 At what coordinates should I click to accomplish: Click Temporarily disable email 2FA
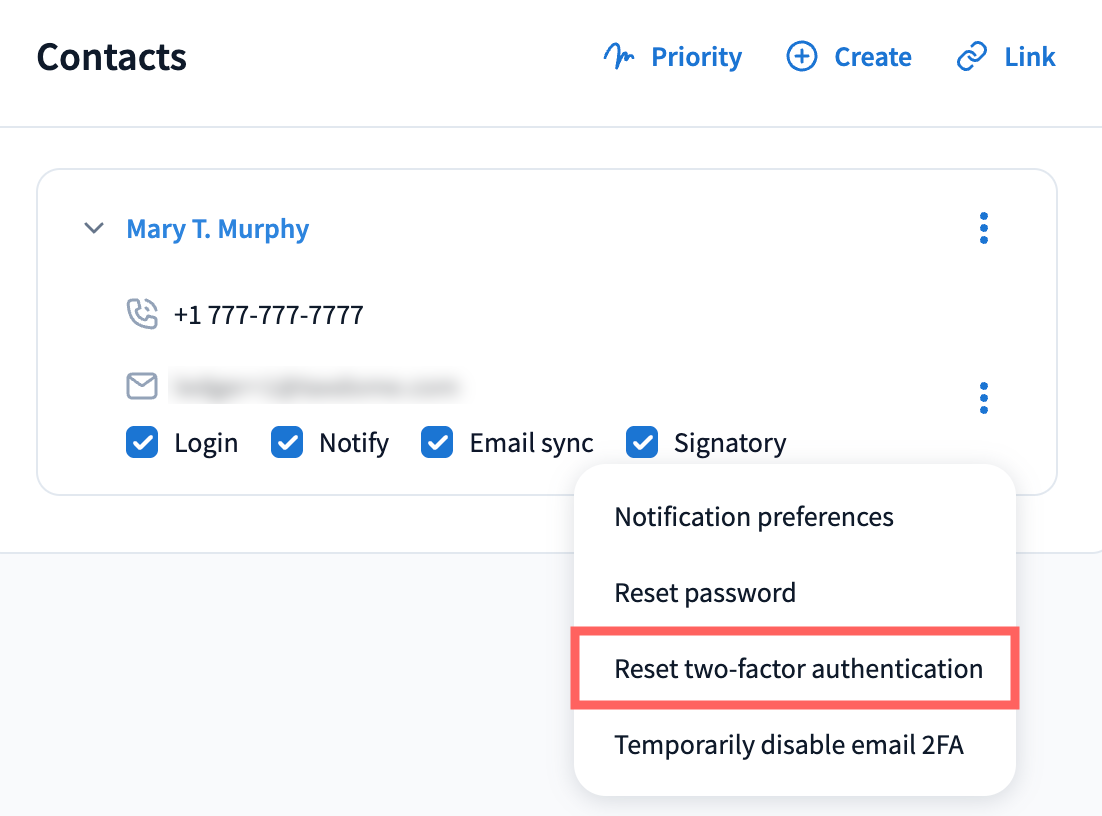click(789, 745)
